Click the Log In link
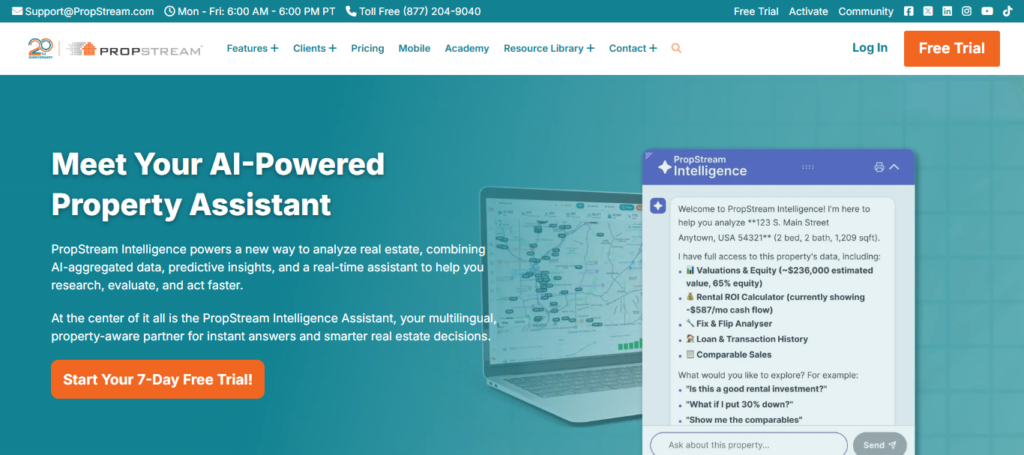Viewport: 1024px width, 455px height. pyautogui.click(x=870, y=48)
